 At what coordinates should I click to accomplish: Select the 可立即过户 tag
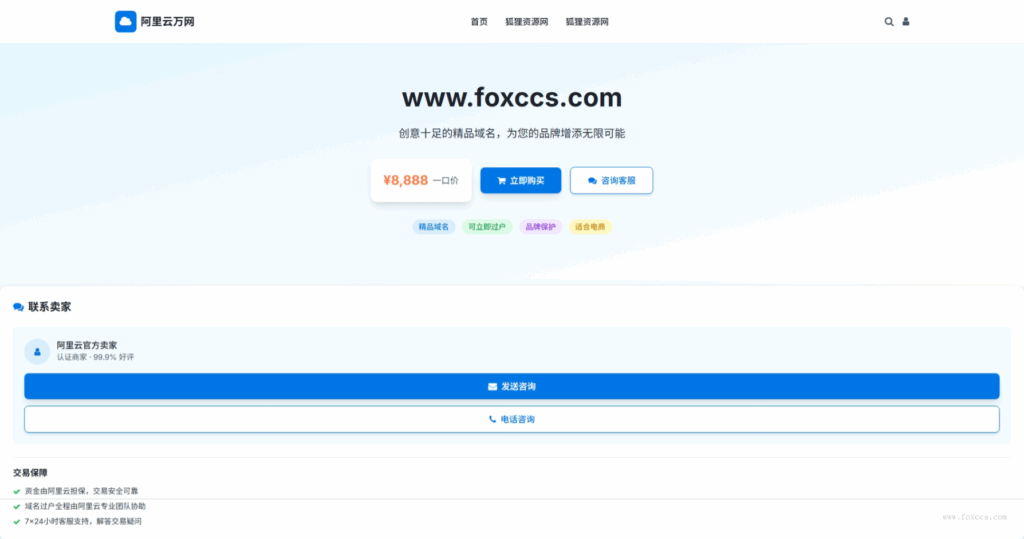487,227
